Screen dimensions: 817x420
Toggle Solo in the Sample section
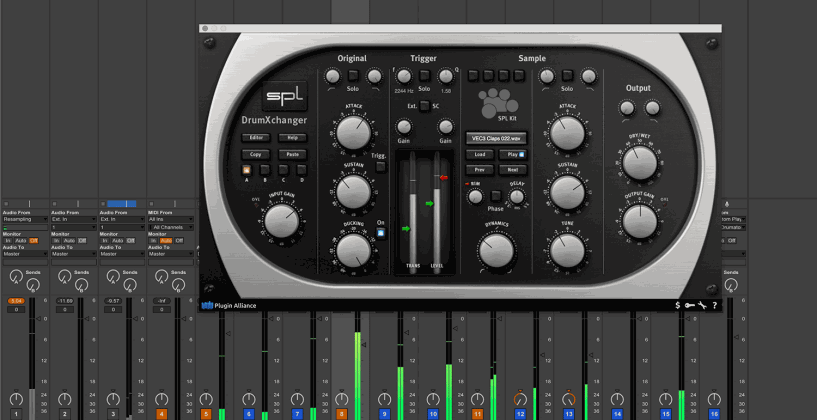click(x=567, y=76)
